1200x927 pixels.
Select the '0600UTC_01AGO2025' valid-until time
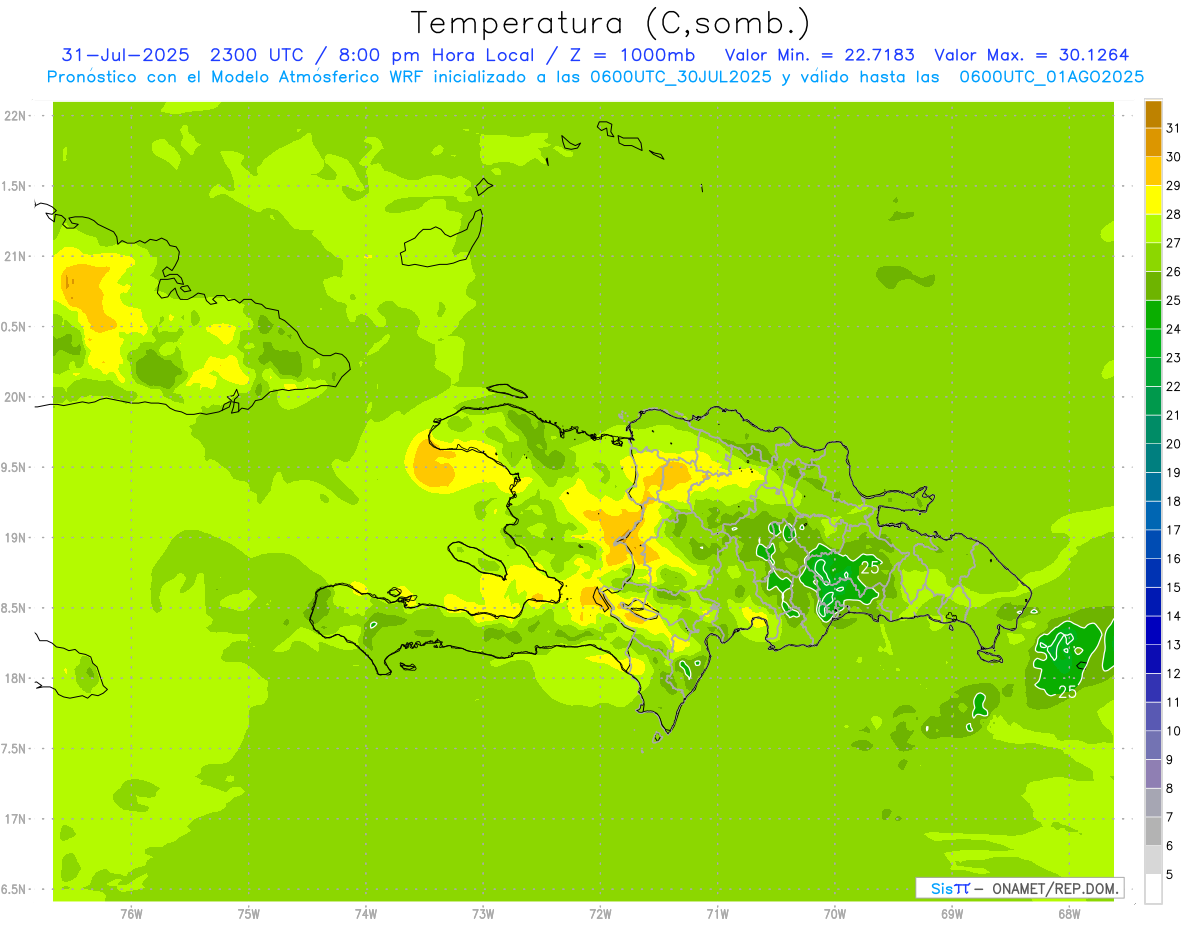click(1052, 77)
